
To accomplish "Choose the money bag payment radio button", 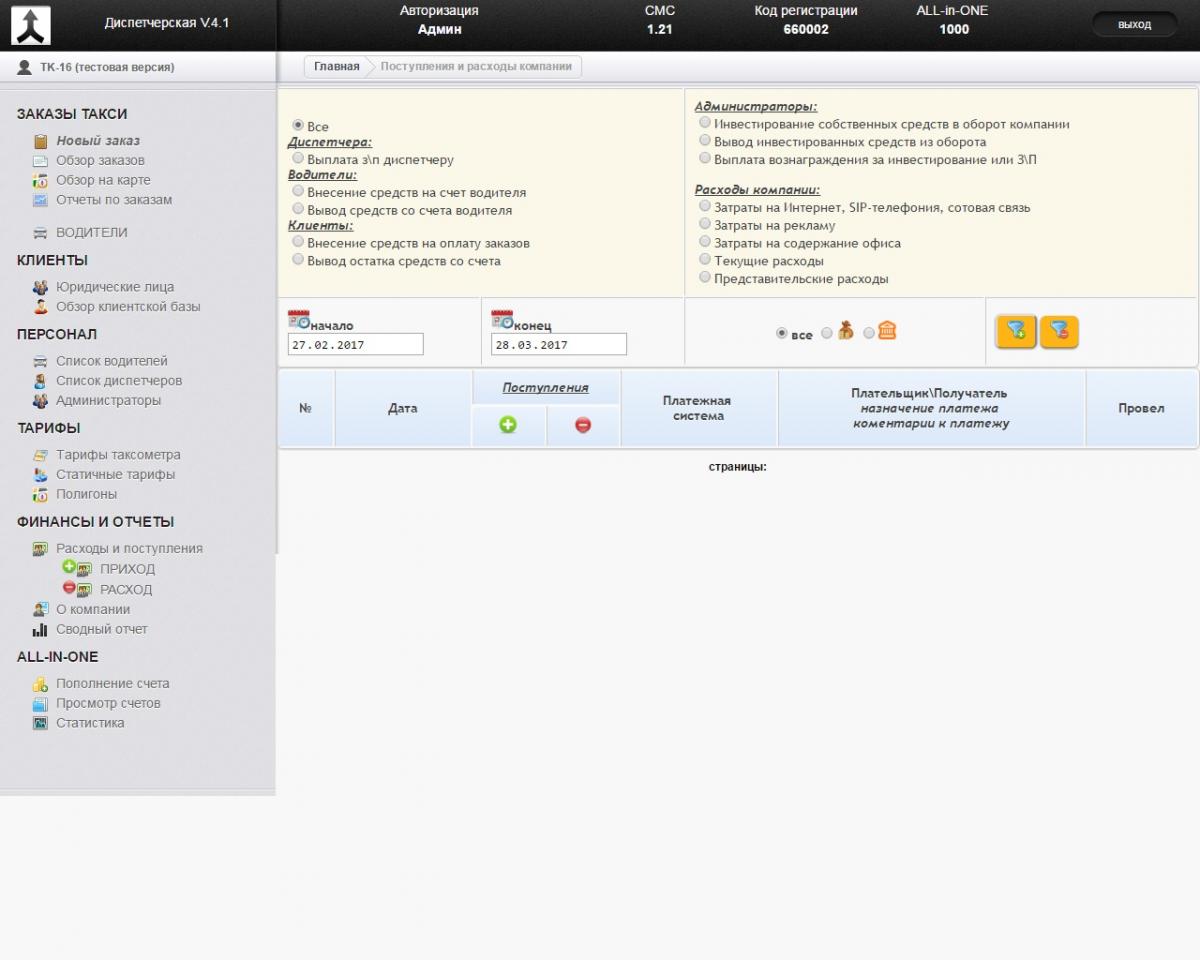I will [x=827, y=333].
